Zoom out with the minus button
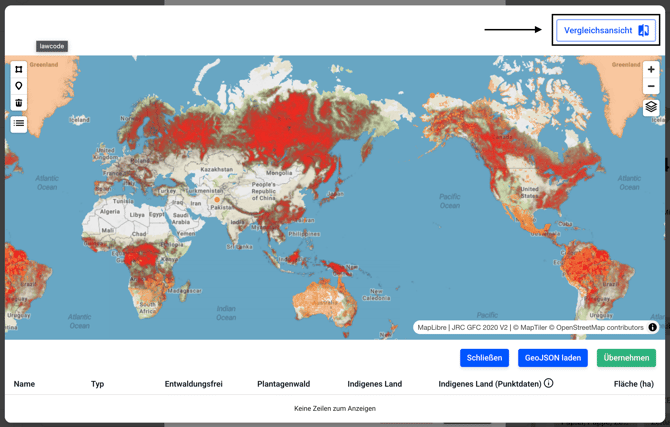 click(x=651, y=86)
